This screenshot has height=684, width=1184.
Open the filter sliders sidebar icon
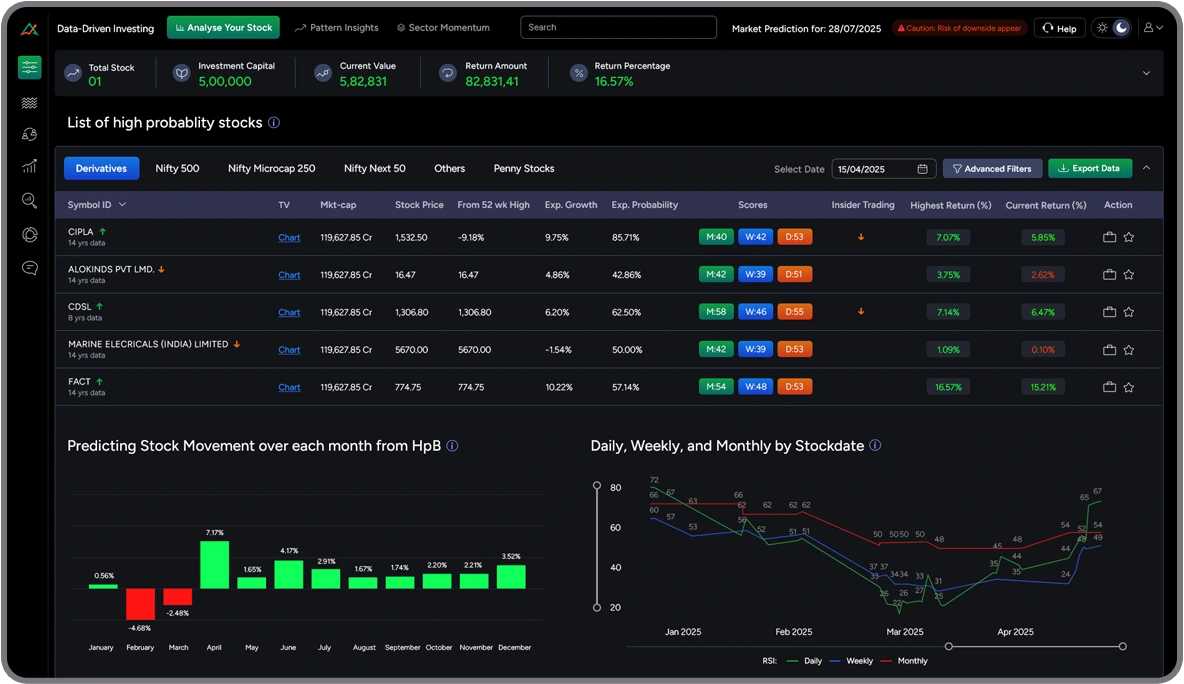tap(29, 68)
